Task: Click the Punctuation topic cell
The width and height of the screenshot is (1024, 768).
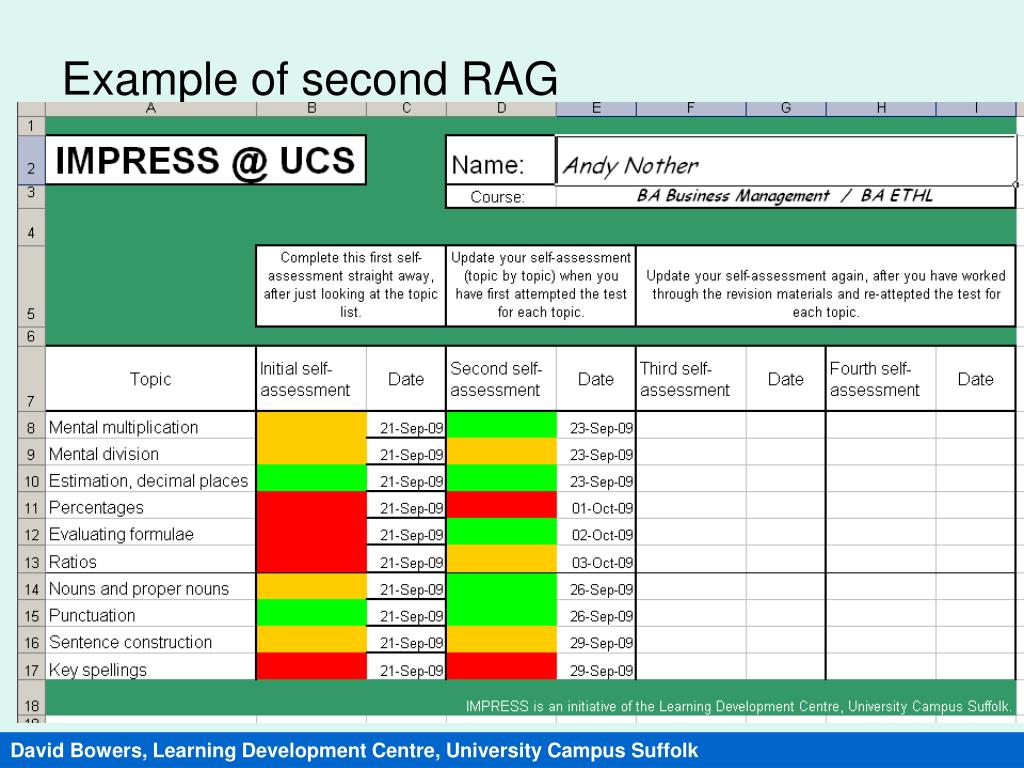Action: (150, 615)
